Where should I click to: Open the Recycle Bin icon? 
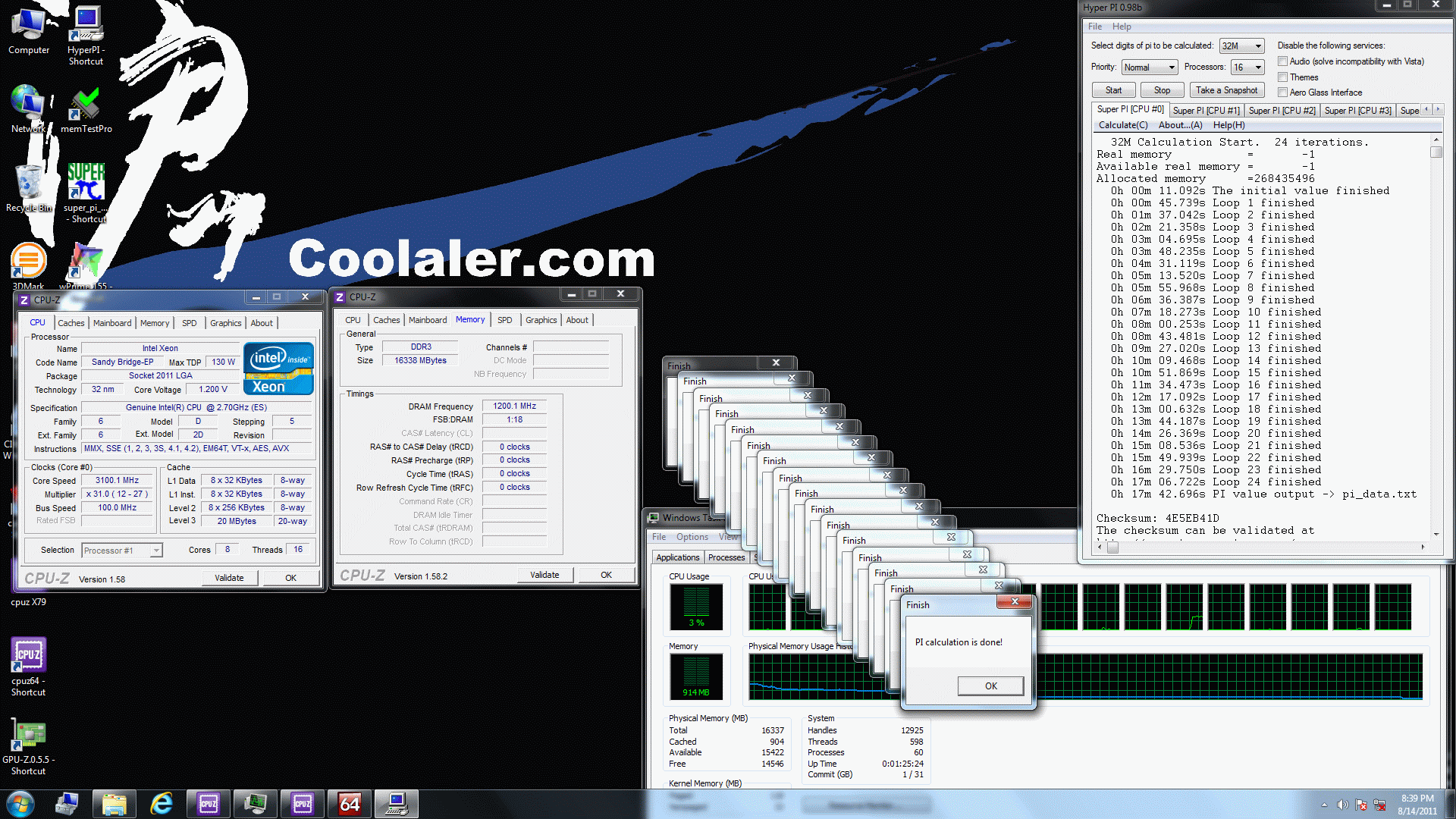pyautogui.click(x=29, y=187)
